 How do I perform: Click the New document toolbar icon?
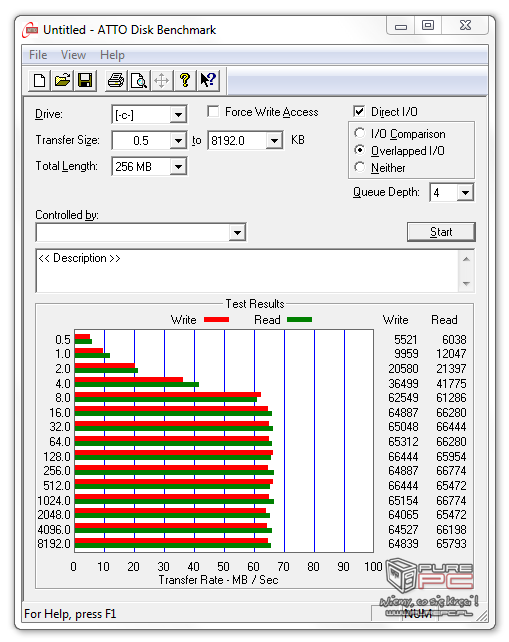[x=39, y=80]
